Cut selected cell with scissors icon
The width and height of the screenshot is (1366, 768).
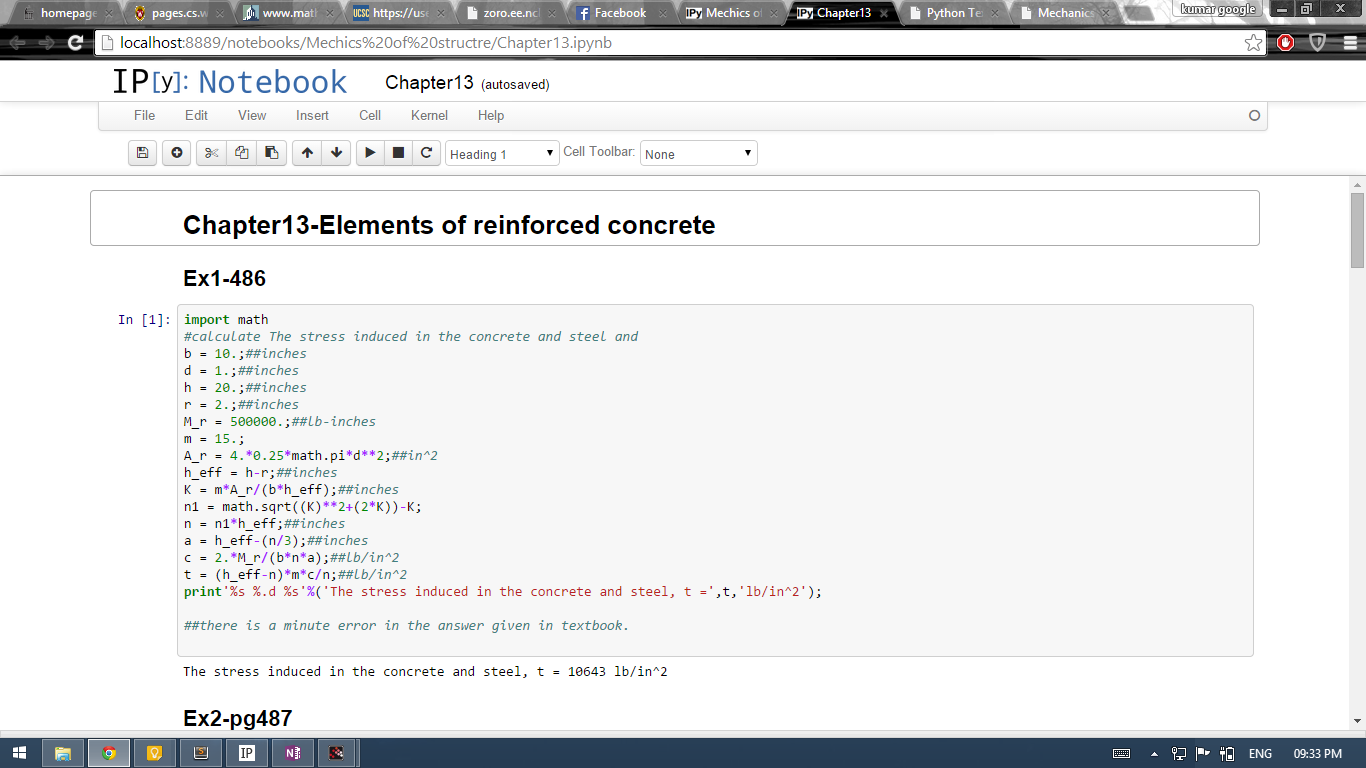tap(211, 153)
